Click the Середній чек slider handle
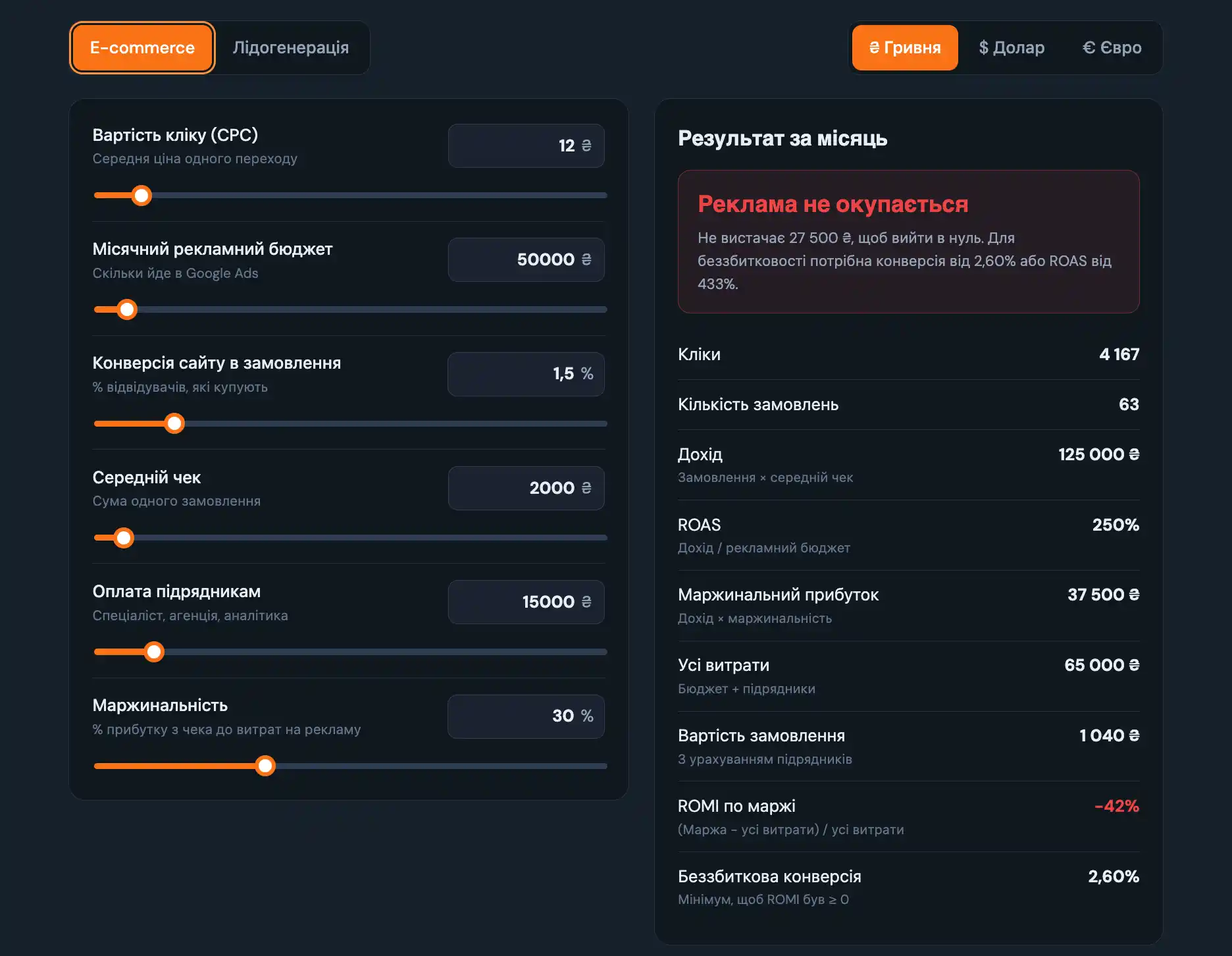1232x956 pixels. pyautogui.click(x=123, y=538)
